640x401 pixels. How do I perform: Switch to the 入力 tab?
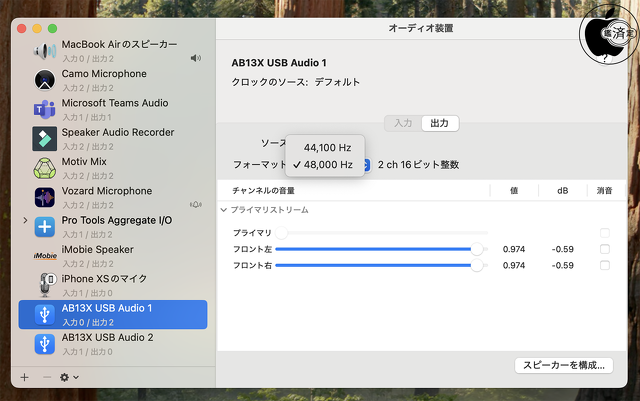[x=403, y=123]
